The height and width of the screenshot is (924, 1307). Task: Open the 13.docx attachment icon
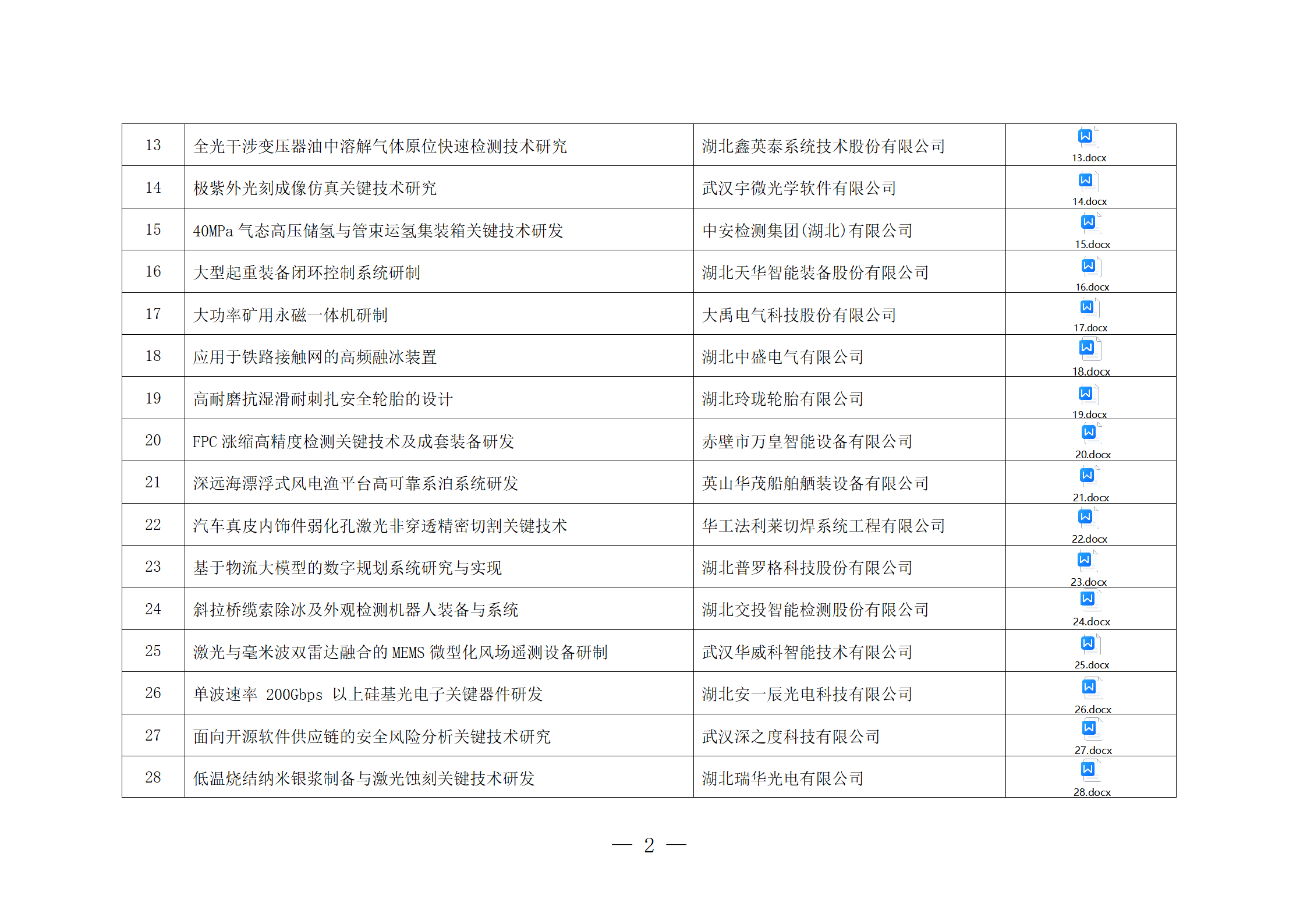[1088, 144]
